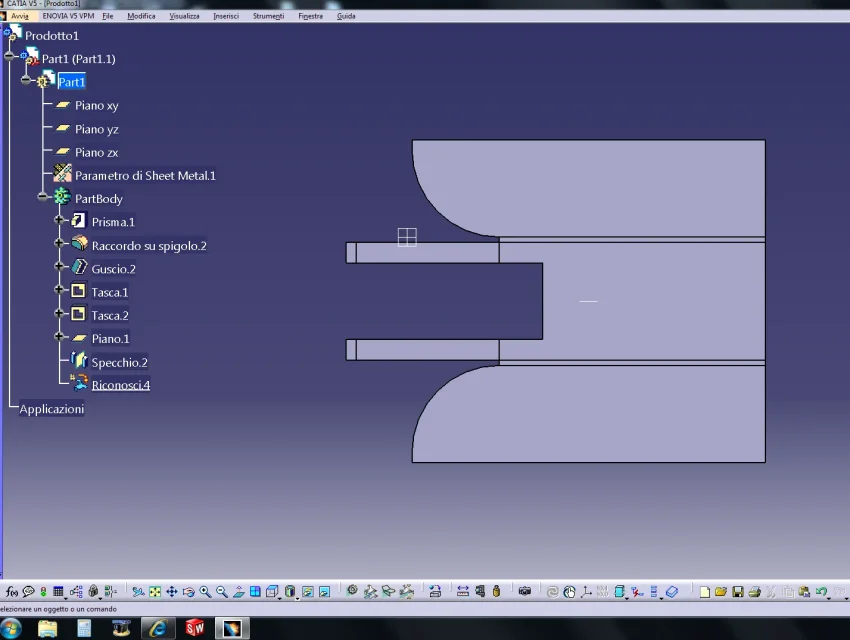Select Specchio.2 in the tree
850x640 pixels.
[119, 362]
